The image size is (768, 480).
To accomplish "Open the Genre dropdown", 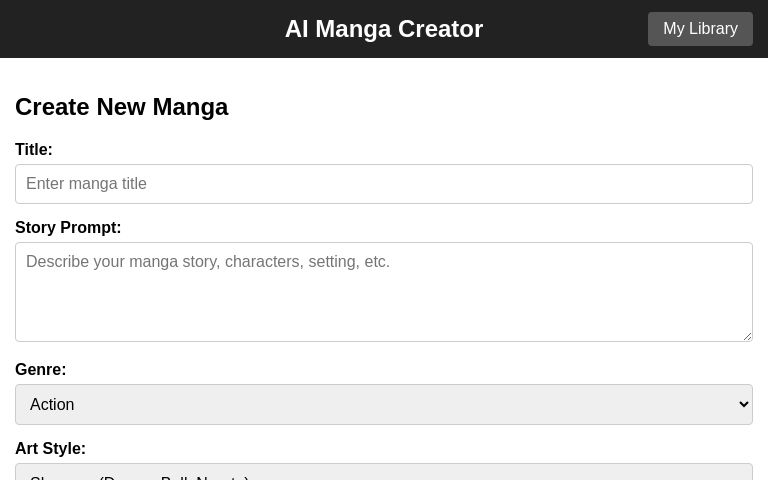I will pos(384,405).
